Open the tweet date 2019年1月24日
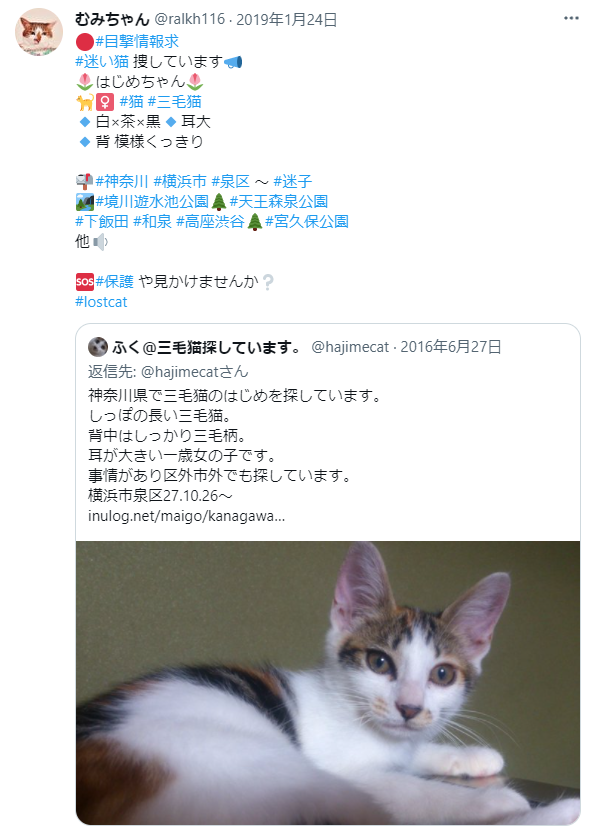The height and width of the screenshot is (835, 593). [286, 20]
